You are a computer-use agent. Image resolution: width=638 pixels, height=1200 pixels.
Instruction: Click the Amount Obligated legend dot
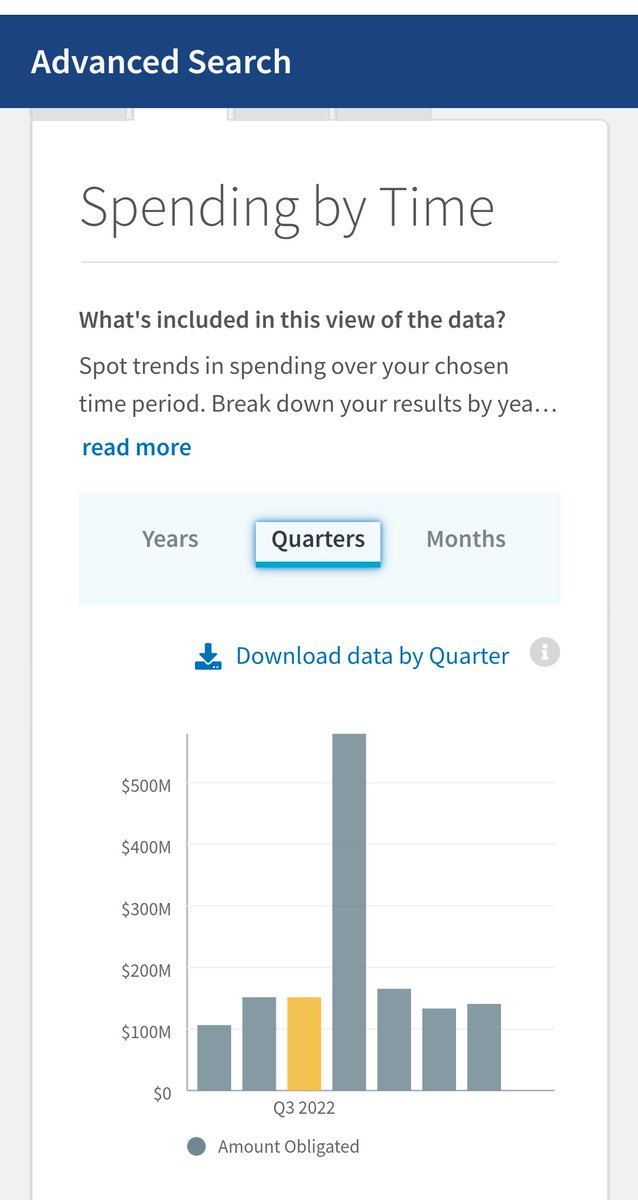tap(197, 1147)
